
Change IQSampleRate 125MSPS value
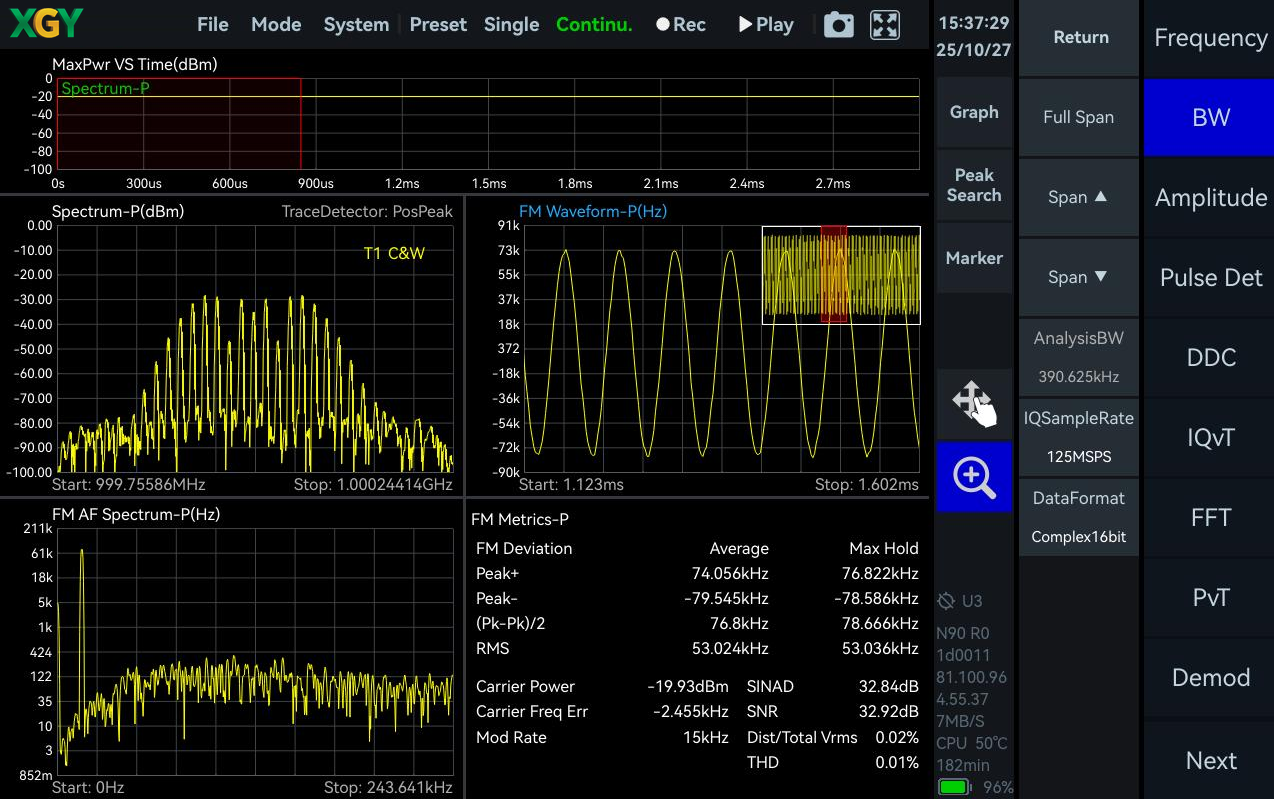[x=1078, y=437]
